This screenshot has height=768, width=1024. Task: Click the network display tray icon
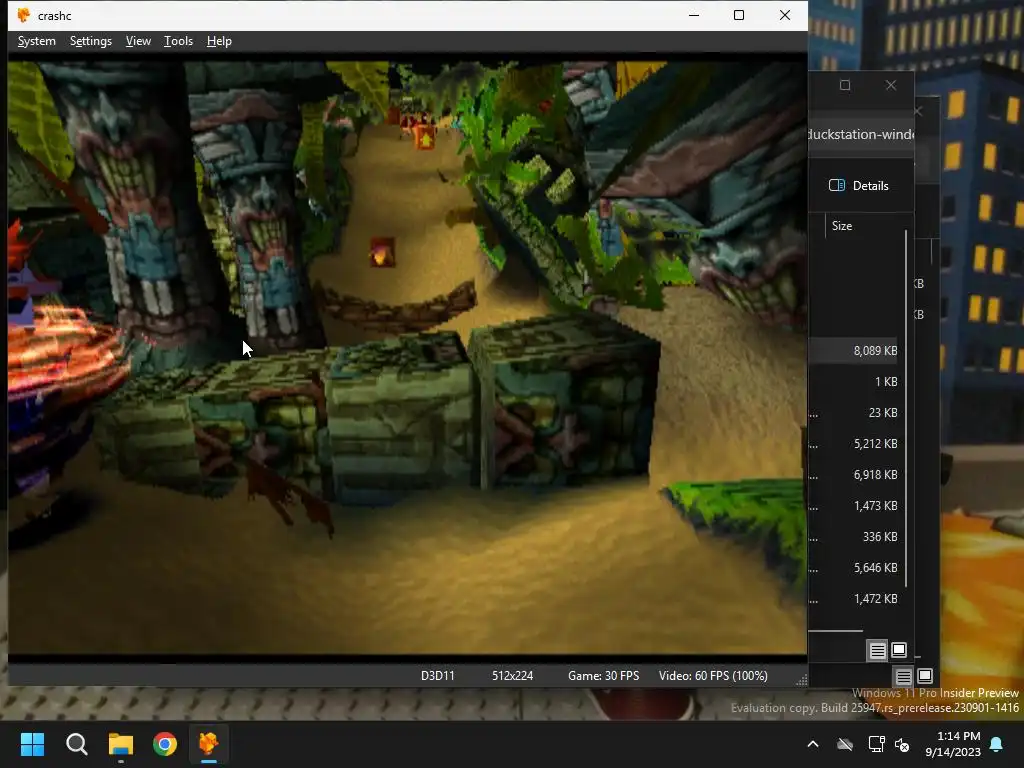(876, 744)
